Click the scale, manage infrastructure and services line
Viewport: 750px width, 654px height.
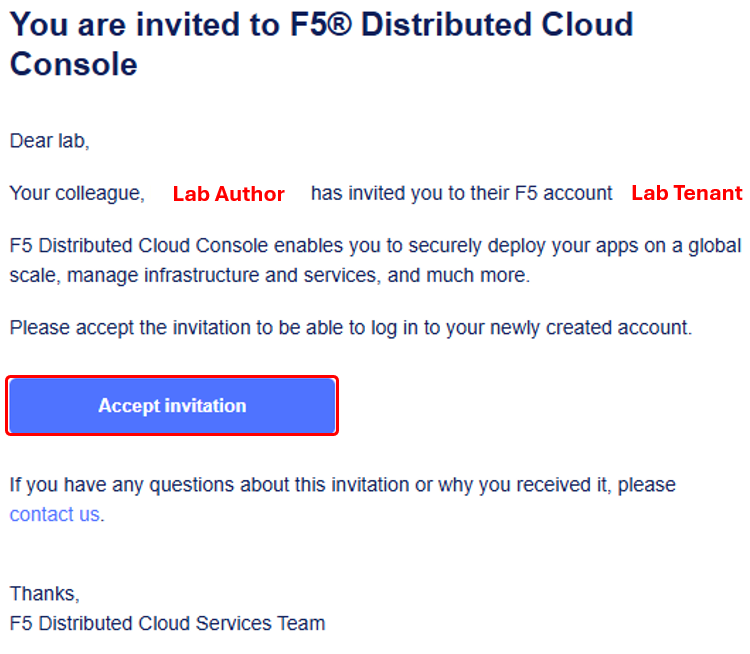270,276
